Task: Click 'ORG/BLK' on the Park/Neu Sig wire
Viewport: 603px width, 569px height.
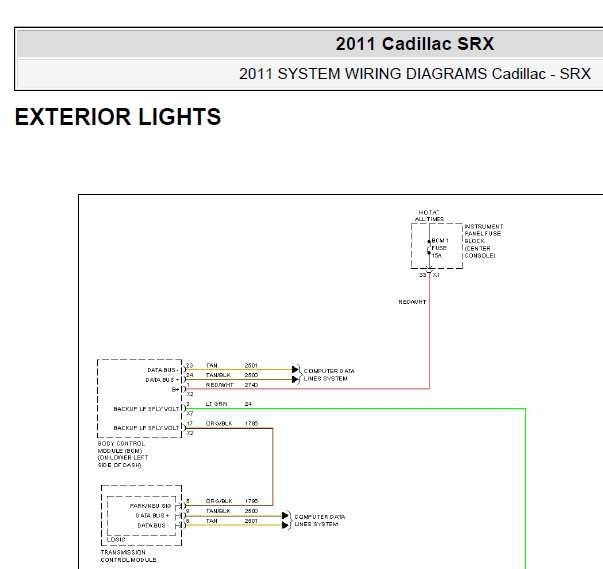Action: click(219, 501)
